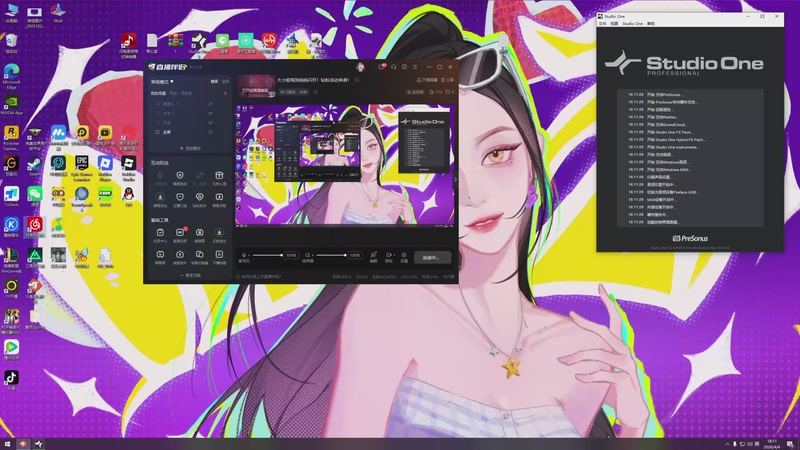The image size is (800, 450).
Task: Click the speaker icon in bottom bar
Action: pyautogui.click(x=307, y=255)
